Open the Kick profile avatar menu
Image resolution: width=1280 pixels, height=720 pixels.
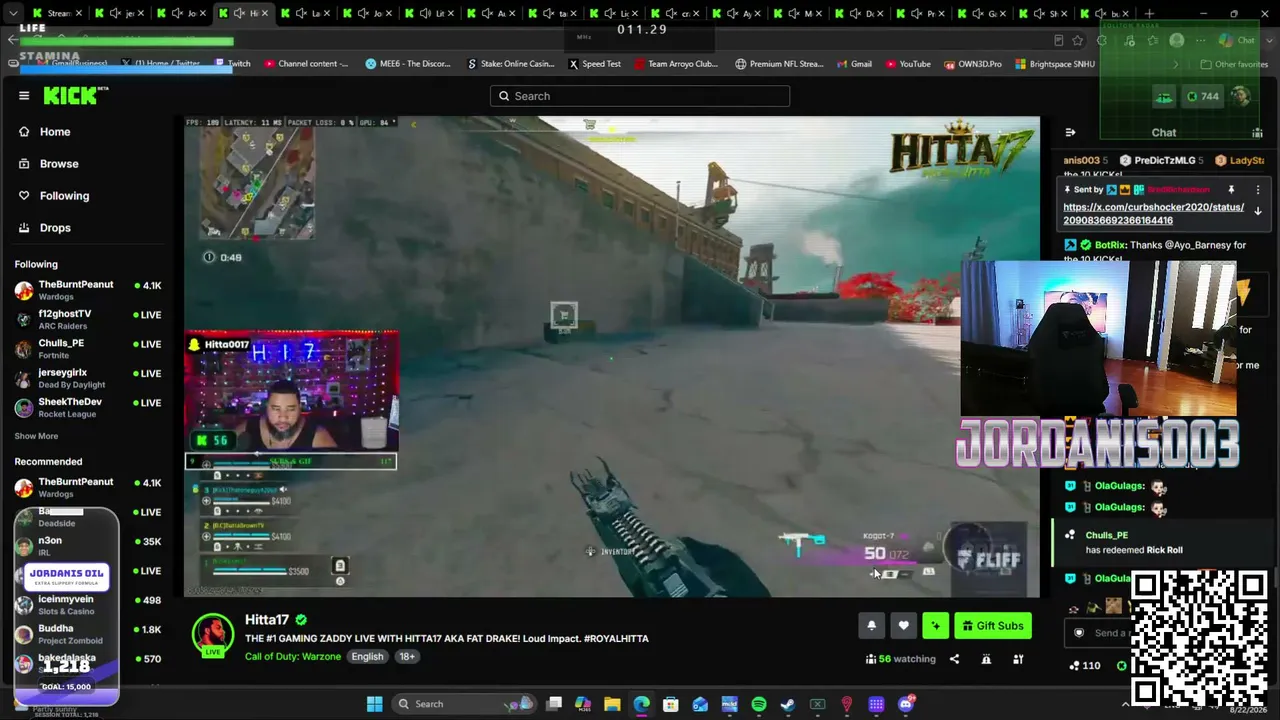[x=1241, y=96]
